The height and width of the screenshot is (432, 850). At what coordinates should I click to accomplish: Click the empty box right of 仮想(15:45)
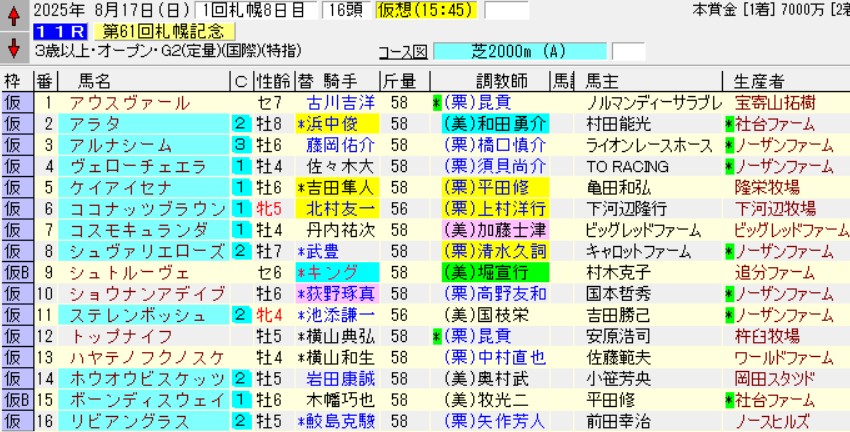click(507, 11)
